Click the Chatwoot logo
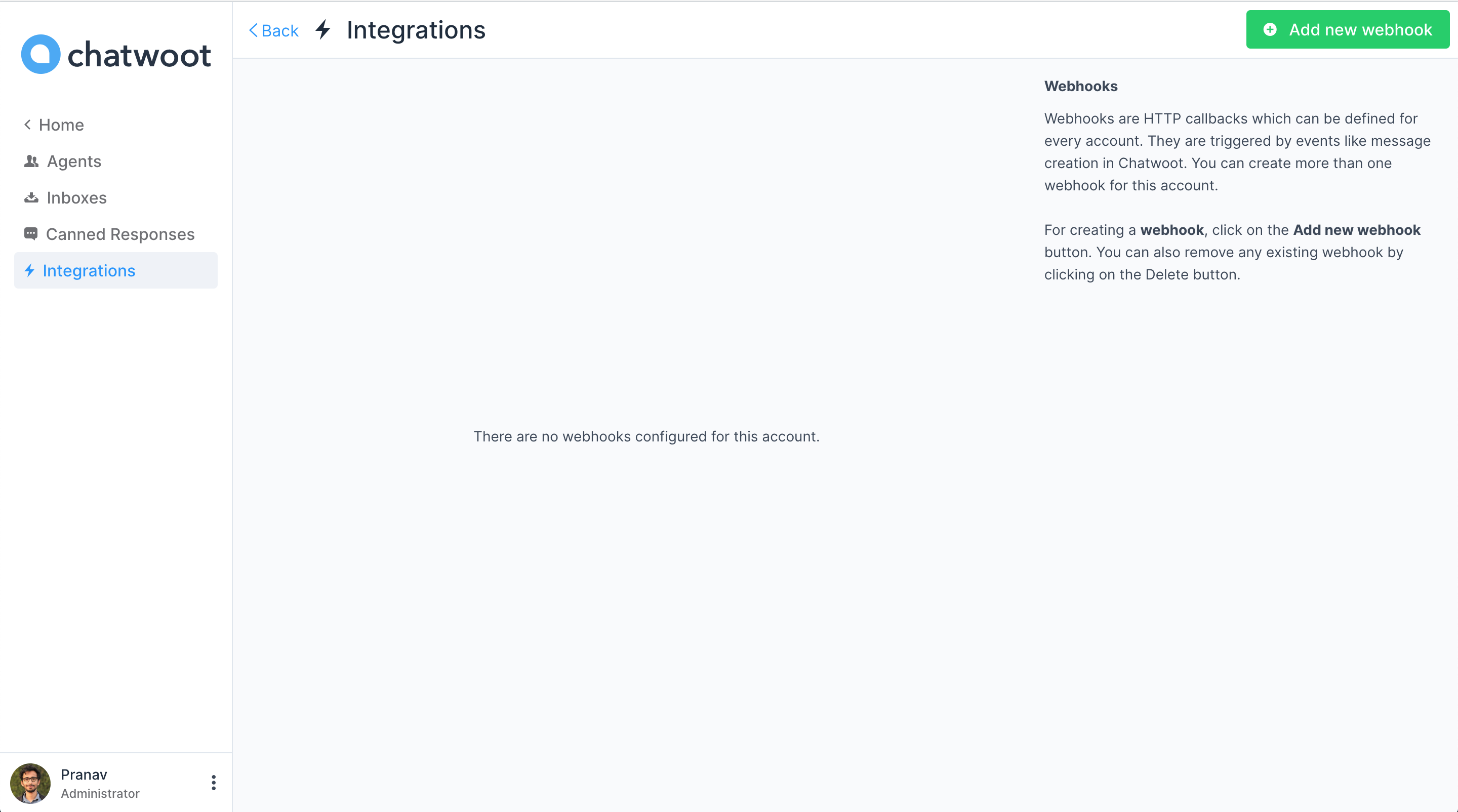This screenshot has height=812, width=1458. (x=116, y=54)
